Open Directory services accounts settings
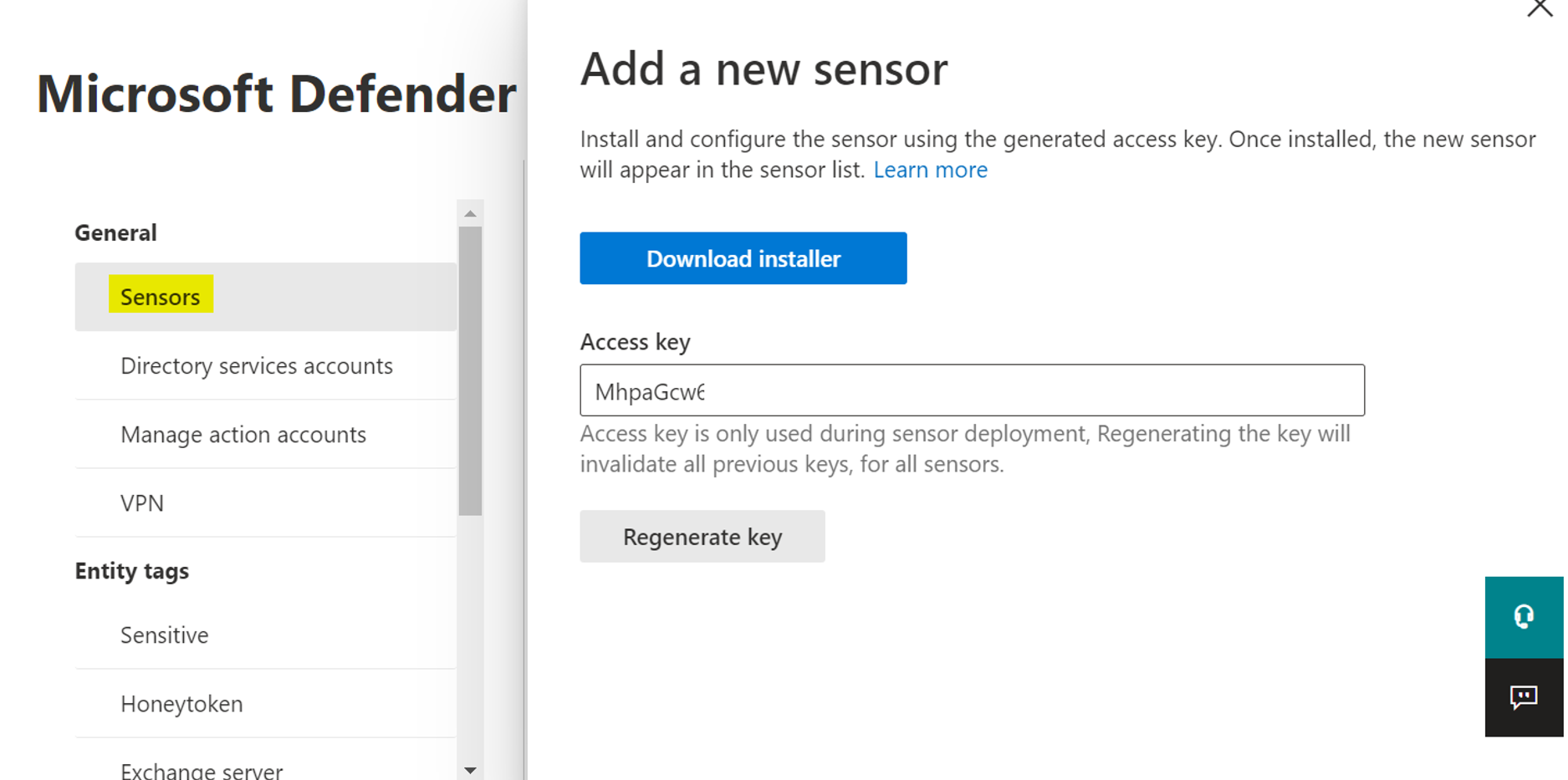 click(257, 365)
